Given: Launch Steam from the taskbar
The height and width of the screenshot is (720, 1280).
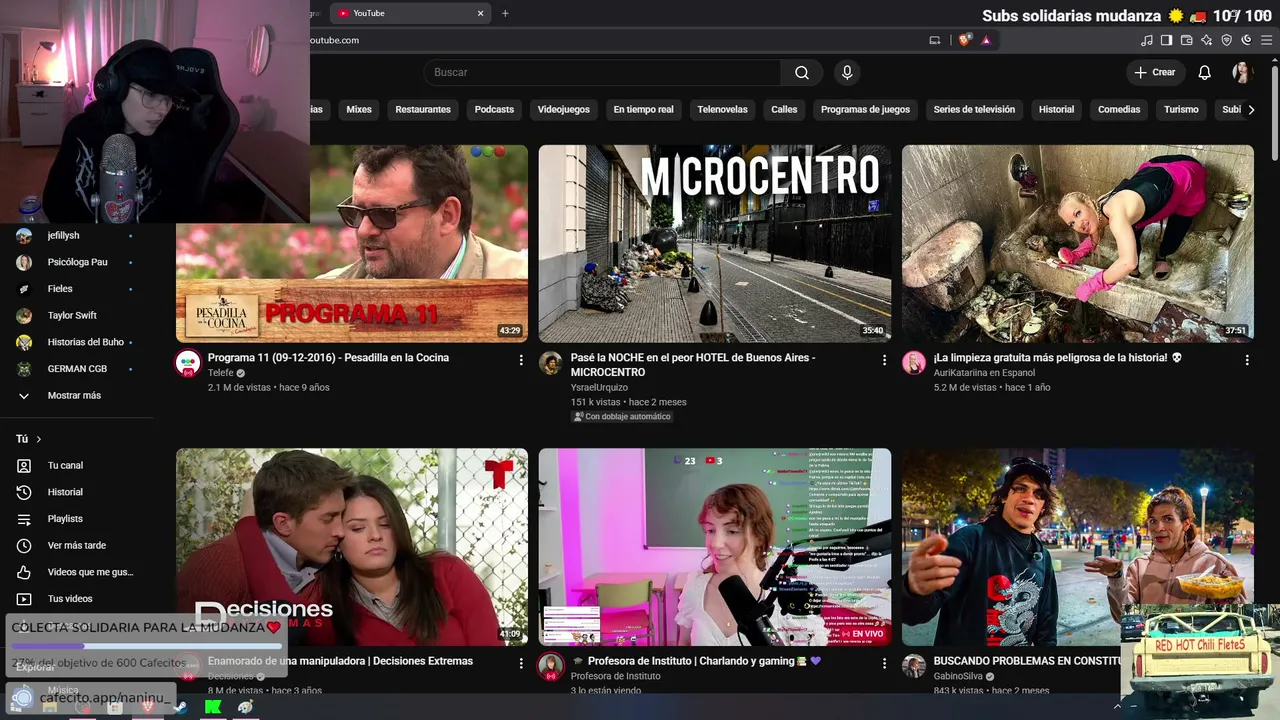Looking at the screenshot, I should pos(180,707).
